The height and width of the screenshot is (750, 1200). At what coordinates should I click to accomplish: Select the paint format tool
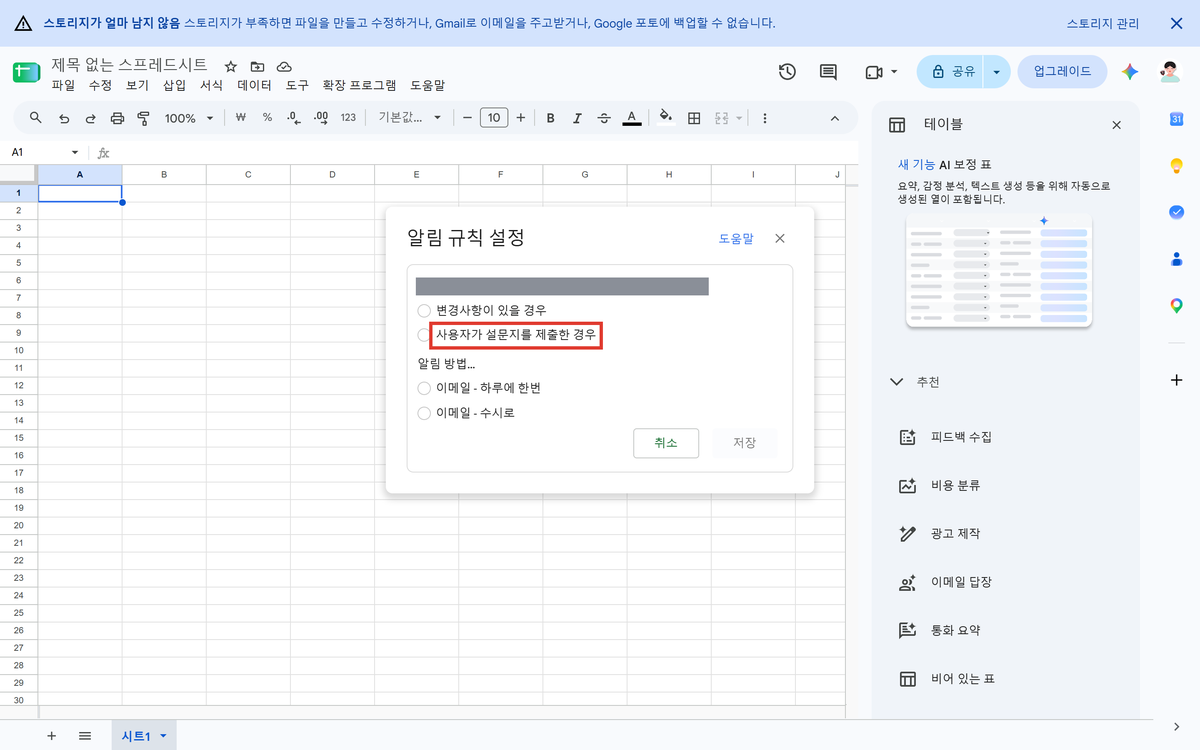pyautogui.click(x=143, y=118)
